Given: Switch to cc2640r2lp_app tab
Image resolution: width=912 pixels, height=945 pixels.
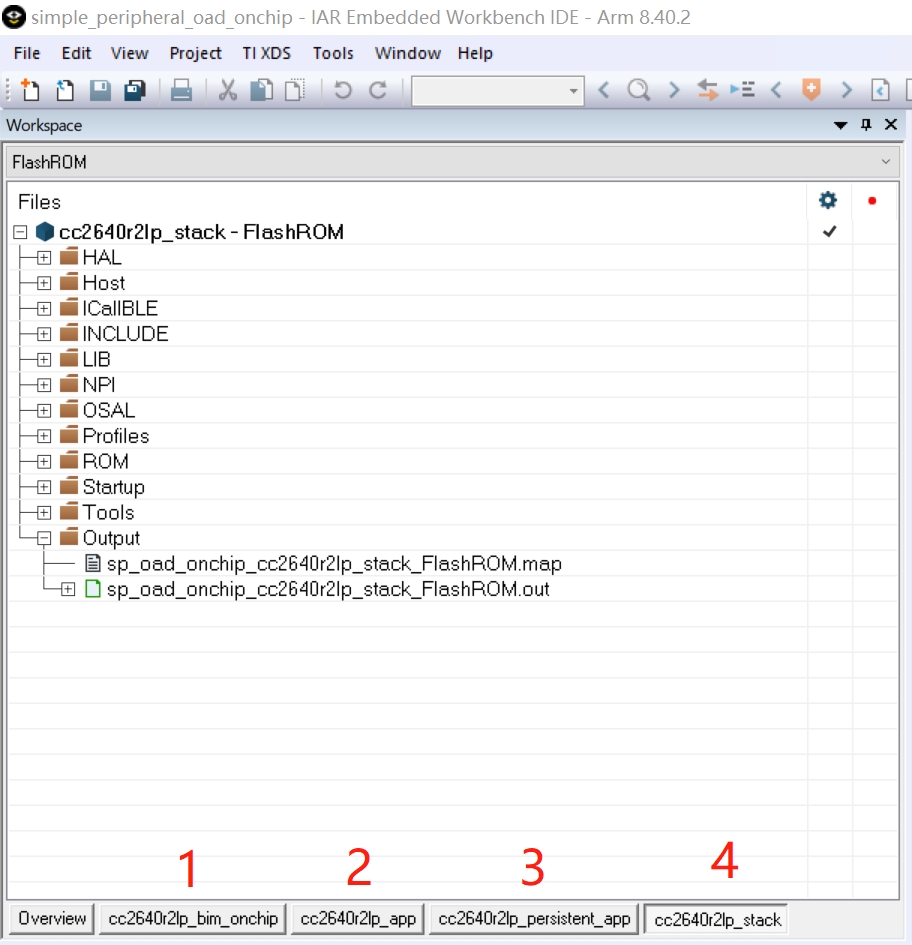Looking at the screenshot, I should click(358, 918).
